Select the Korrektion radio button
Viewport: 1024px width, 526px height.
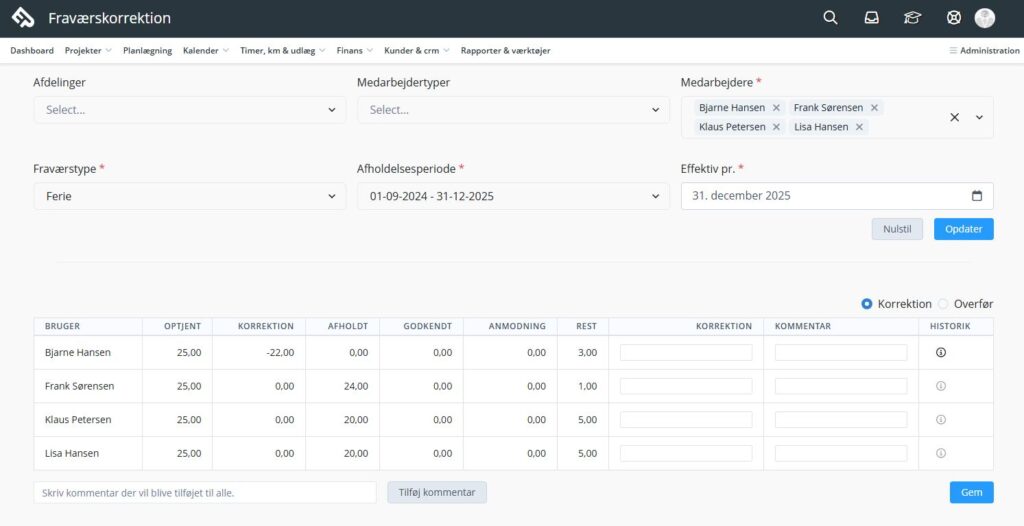[x=867, y=304]
